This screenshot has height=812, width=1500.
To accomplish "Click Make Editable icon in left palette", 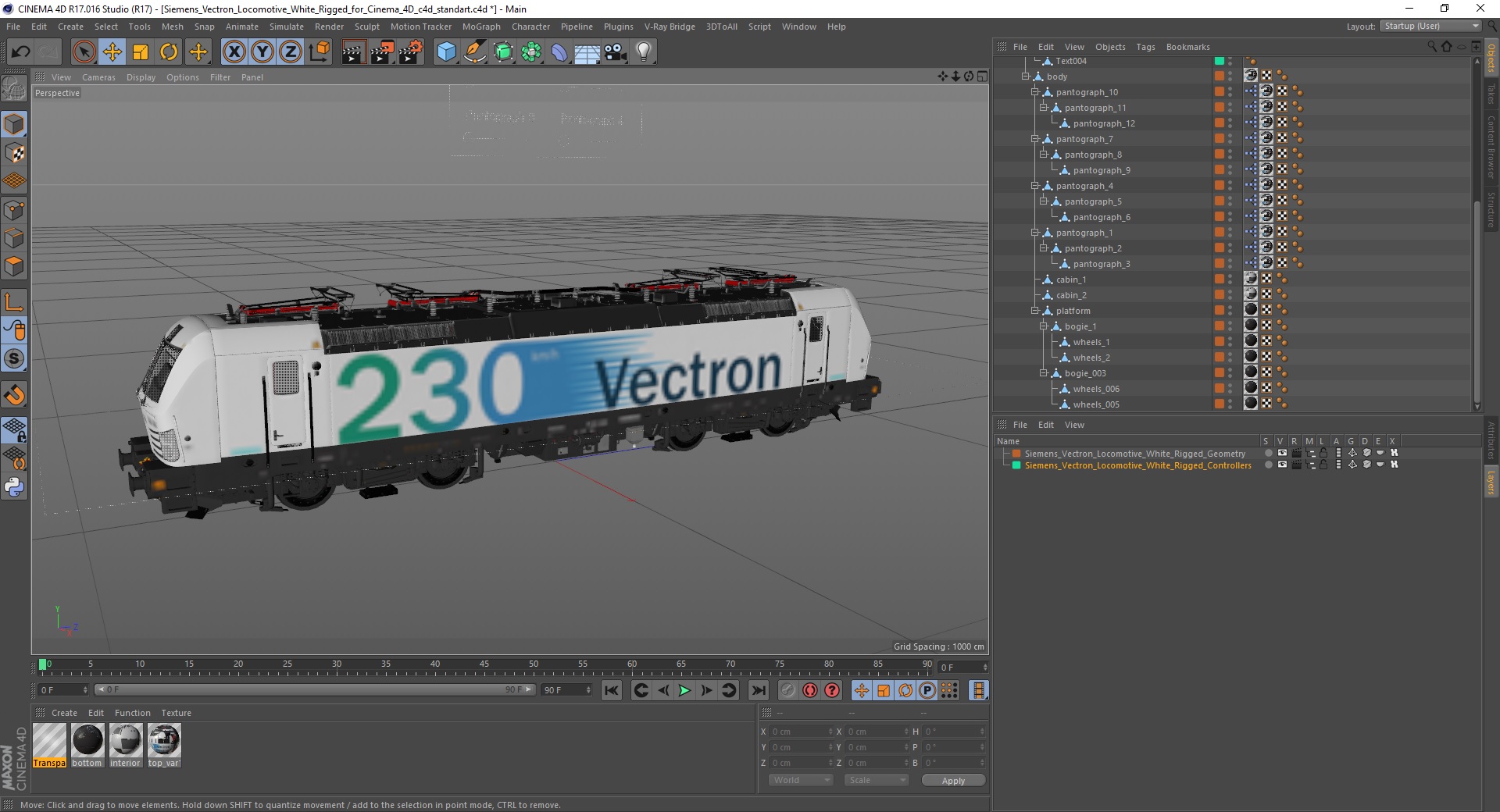I will pyautogui.click(x=14, y=89).
